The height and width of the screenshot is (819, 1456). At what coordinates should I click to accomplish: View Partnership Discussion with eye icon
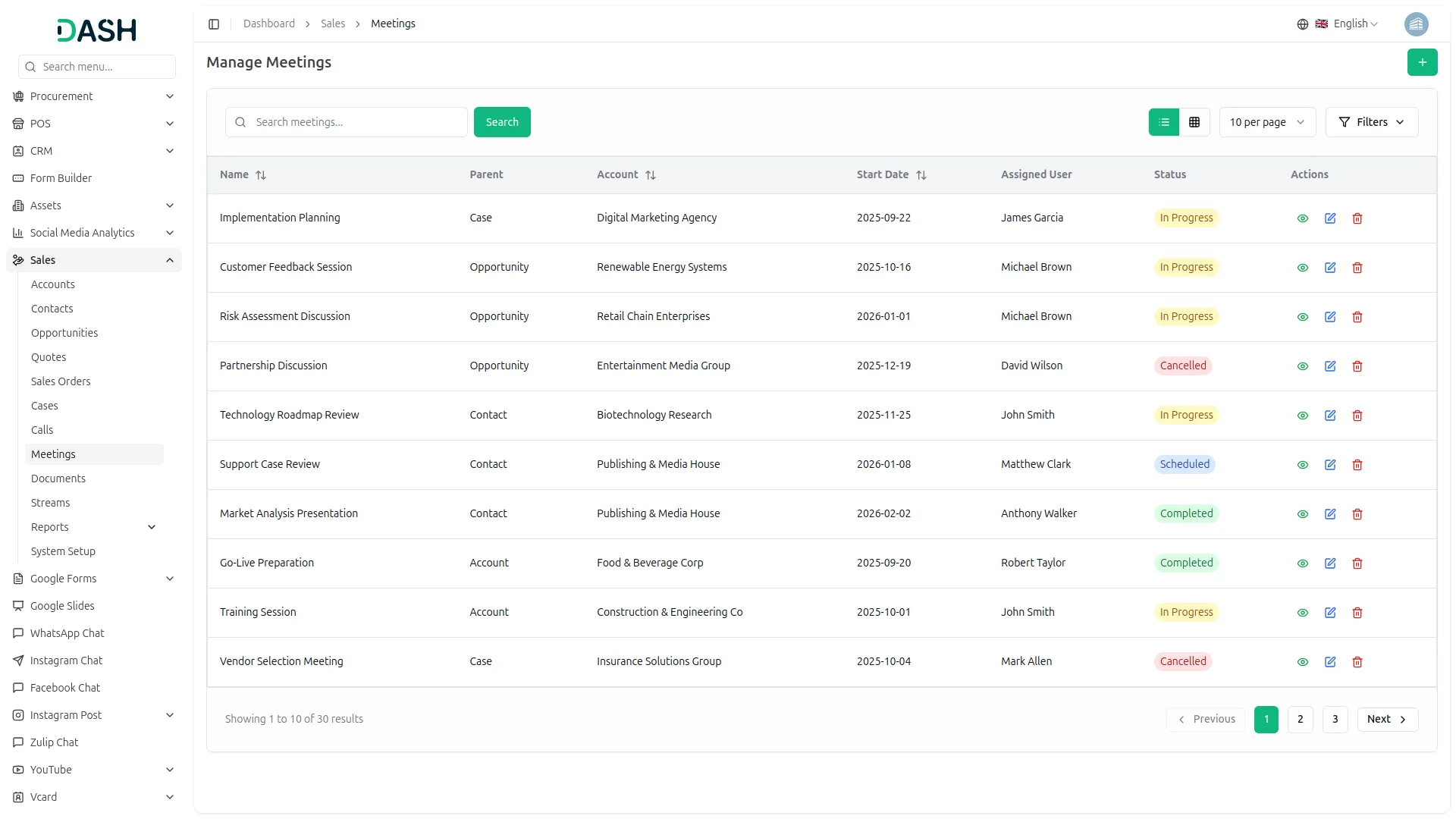pyautogui.click(x=1303, y=366)
